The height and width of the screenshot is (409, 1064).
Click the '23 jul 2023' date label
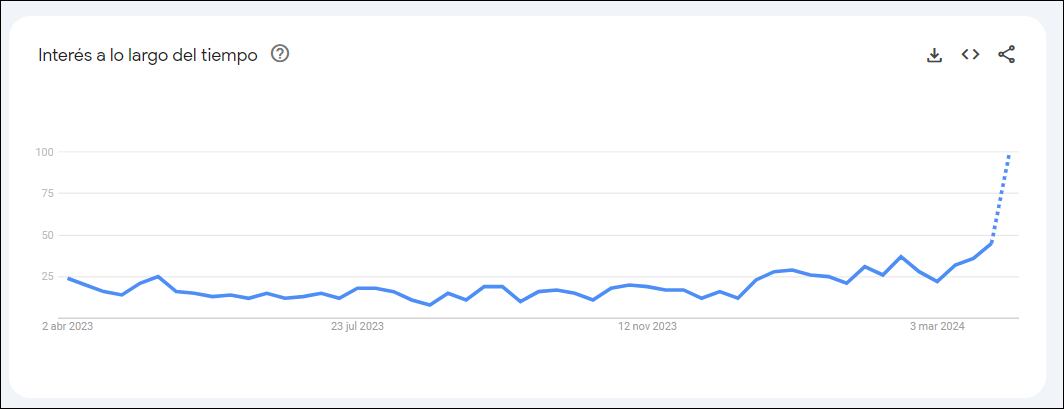pos(357,326)
